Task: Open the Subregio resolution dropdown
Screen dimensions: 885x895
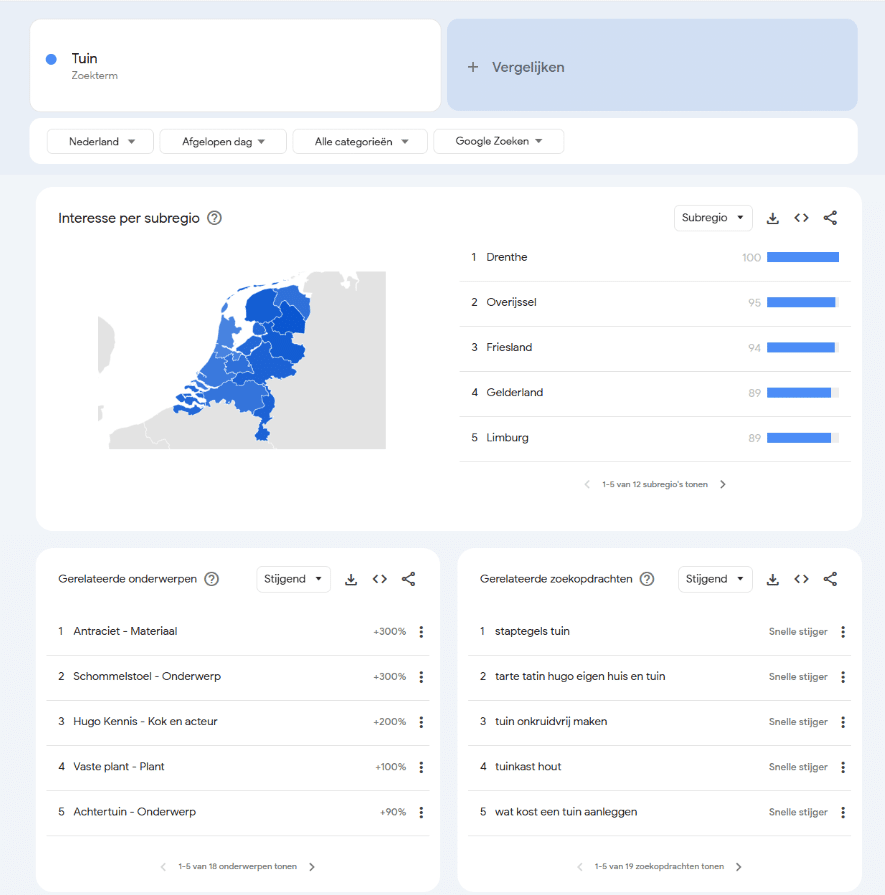Action: click(x=713, y=218)
